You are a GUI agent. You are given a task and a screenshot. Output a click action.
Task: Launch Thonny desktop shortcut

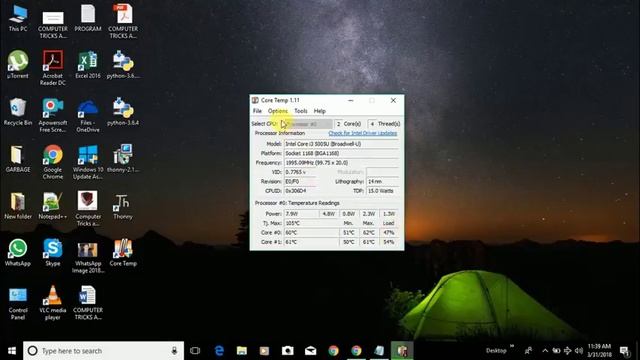123,205
